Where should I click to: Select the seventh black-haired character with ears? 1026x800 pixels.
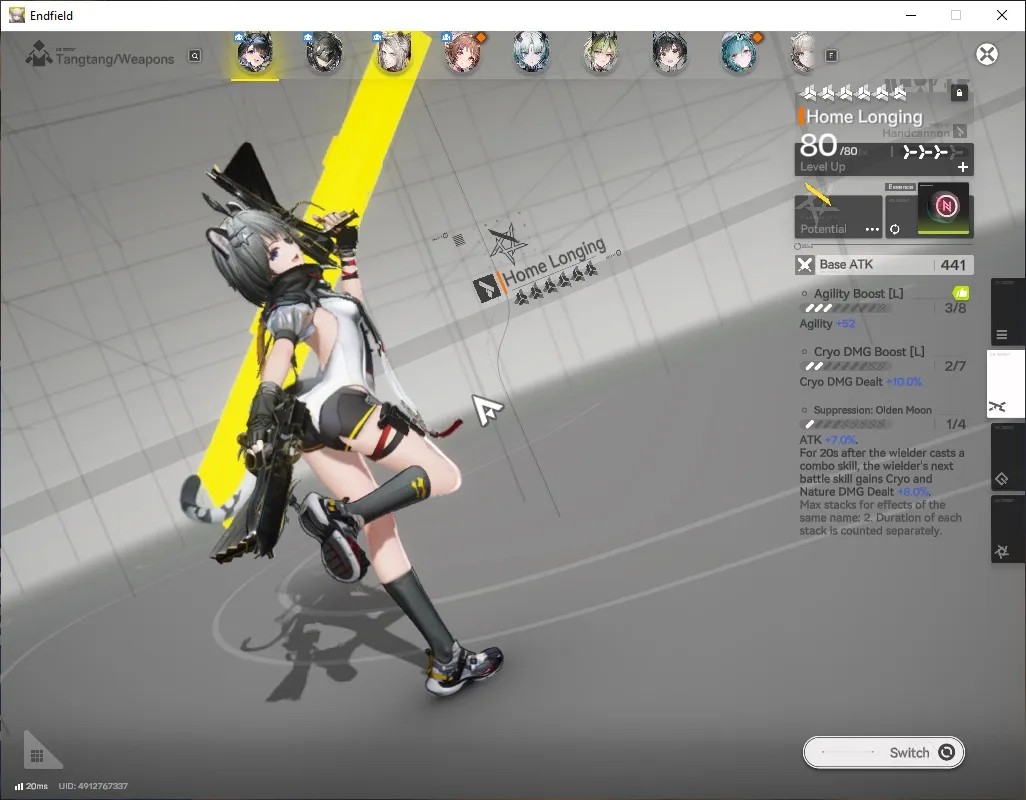669,52
